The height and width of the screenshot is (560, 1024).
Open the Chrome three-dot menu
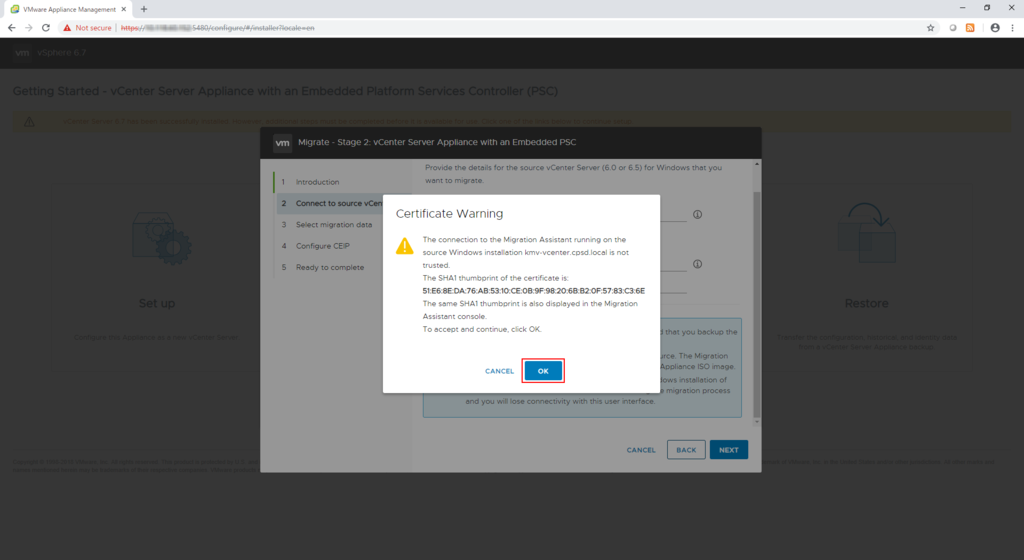[1012, 28]
